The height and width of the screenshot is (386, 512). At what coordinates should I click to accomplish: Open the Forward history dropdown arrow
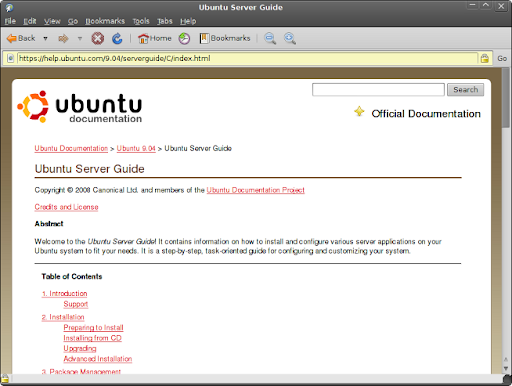80,38
